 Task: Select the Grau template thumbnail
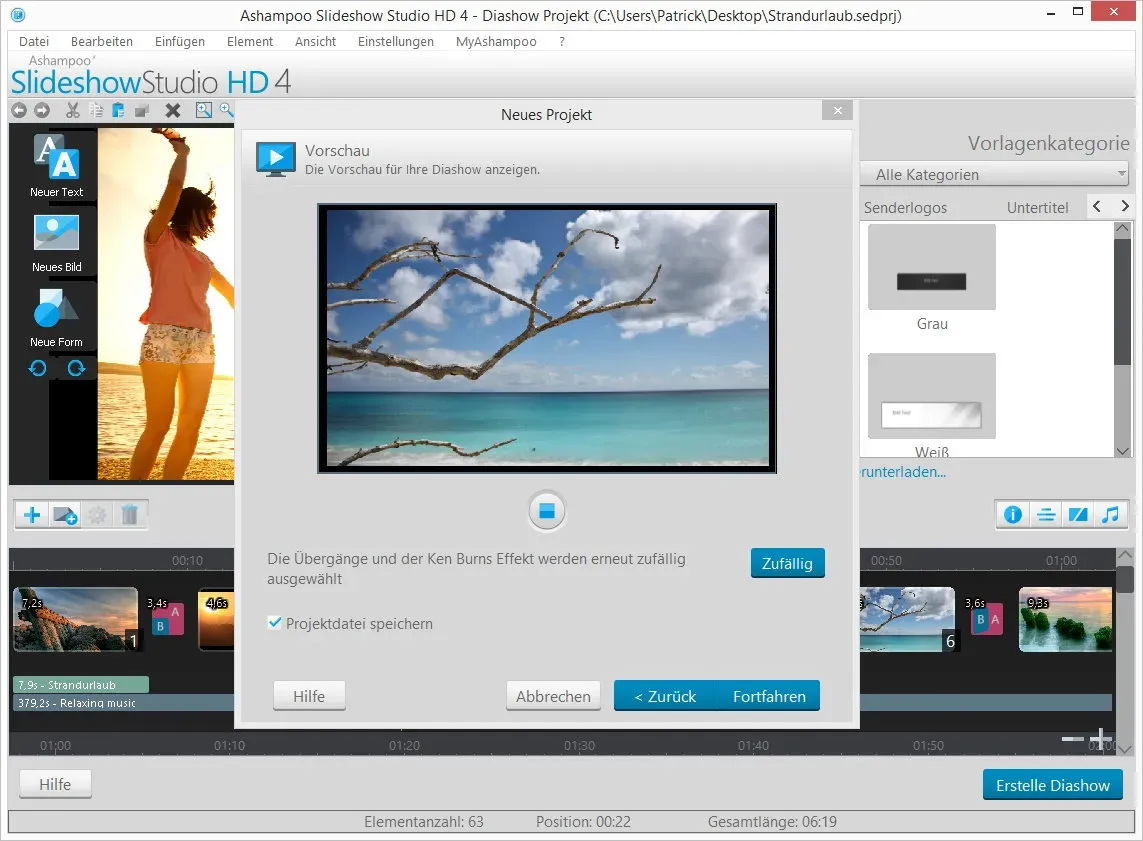[x=932, y=267]
